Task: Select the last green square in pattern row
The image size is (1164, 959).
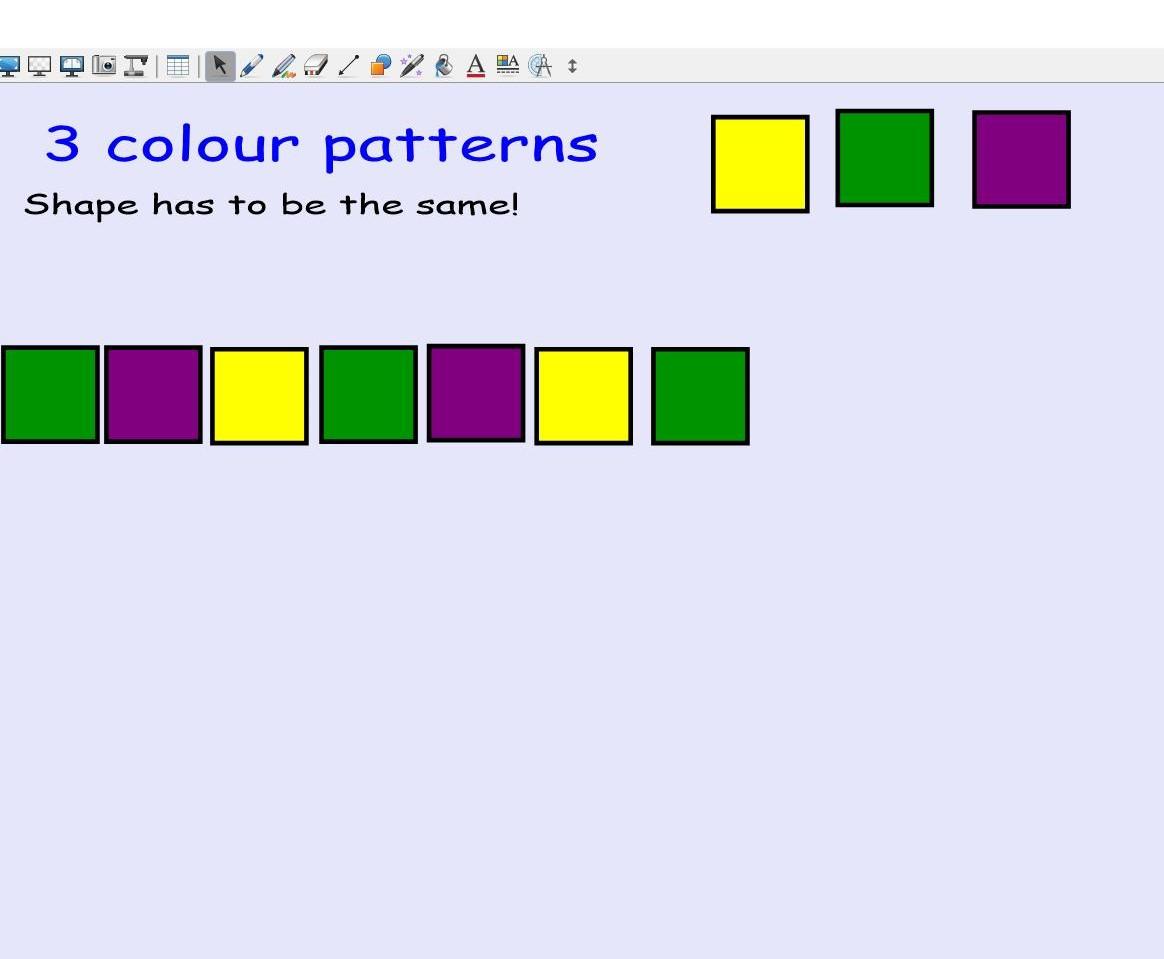Action: pyautogui.click(x=700, y=396)
